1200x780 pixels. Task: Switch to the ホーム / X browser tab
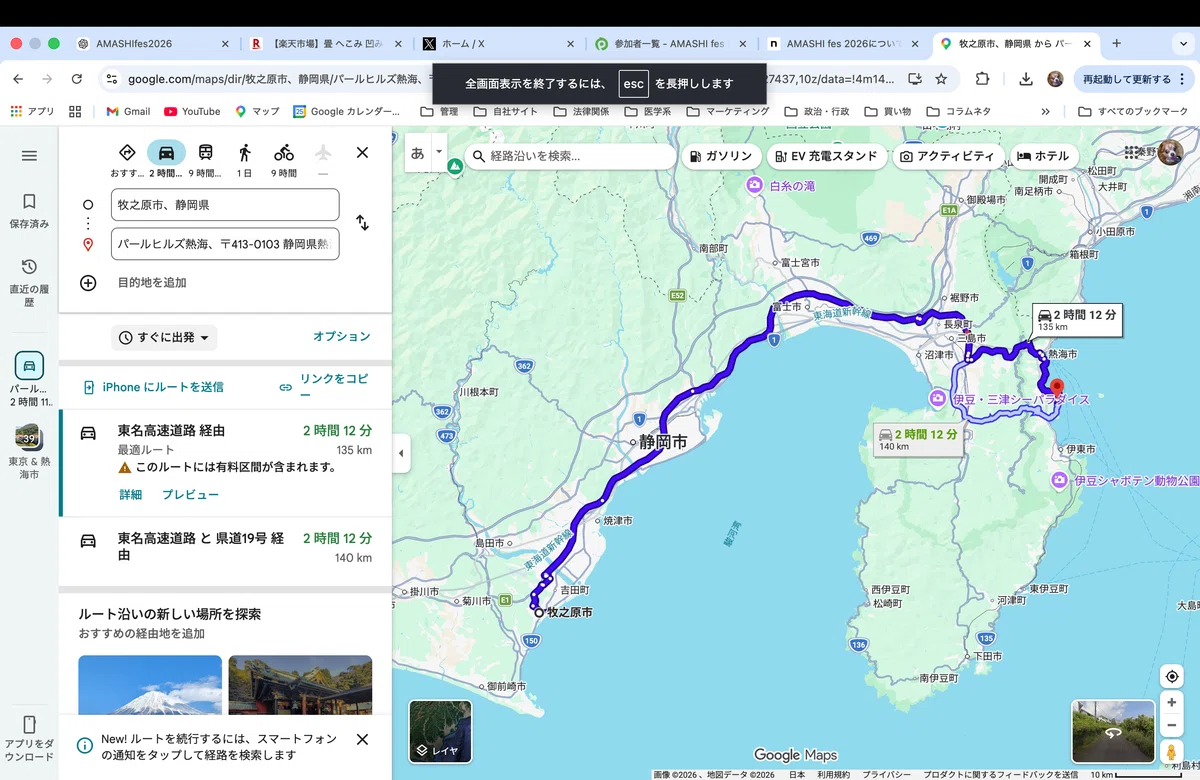[x=498, y=44]
